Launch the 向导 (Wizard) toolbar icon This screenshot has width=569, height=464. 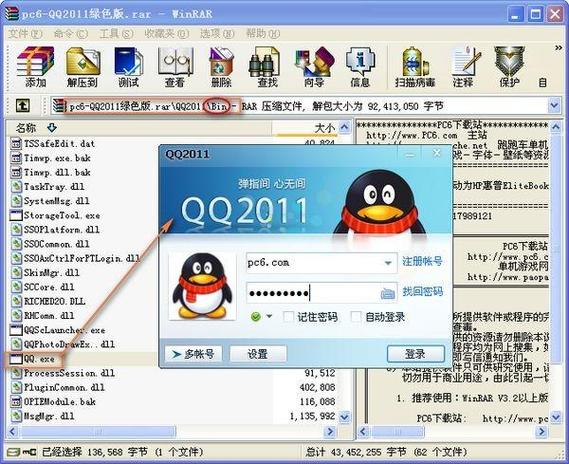314,67
